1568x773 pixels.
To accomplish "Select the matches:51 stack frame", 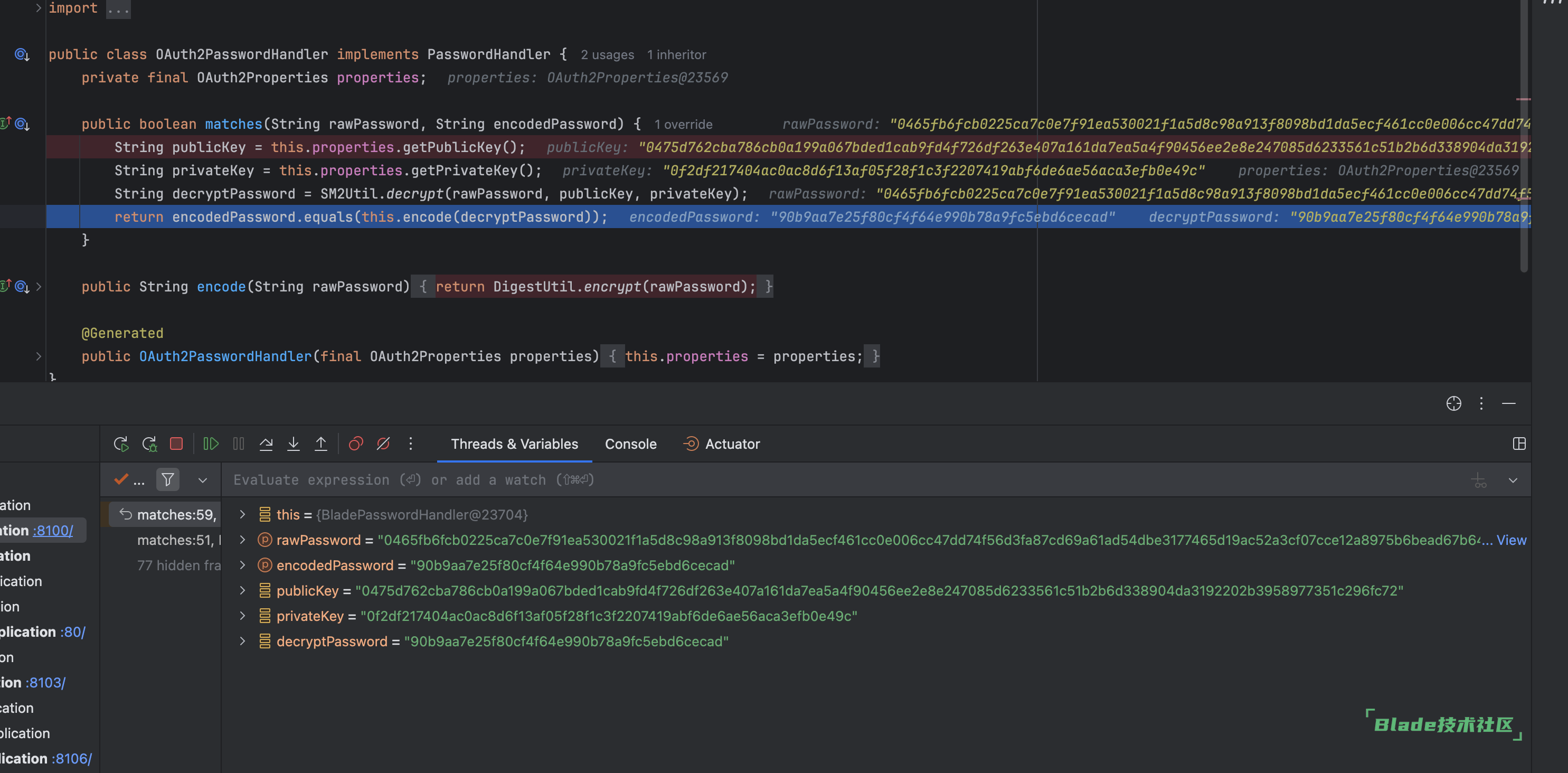I will (x=166, y=540).
